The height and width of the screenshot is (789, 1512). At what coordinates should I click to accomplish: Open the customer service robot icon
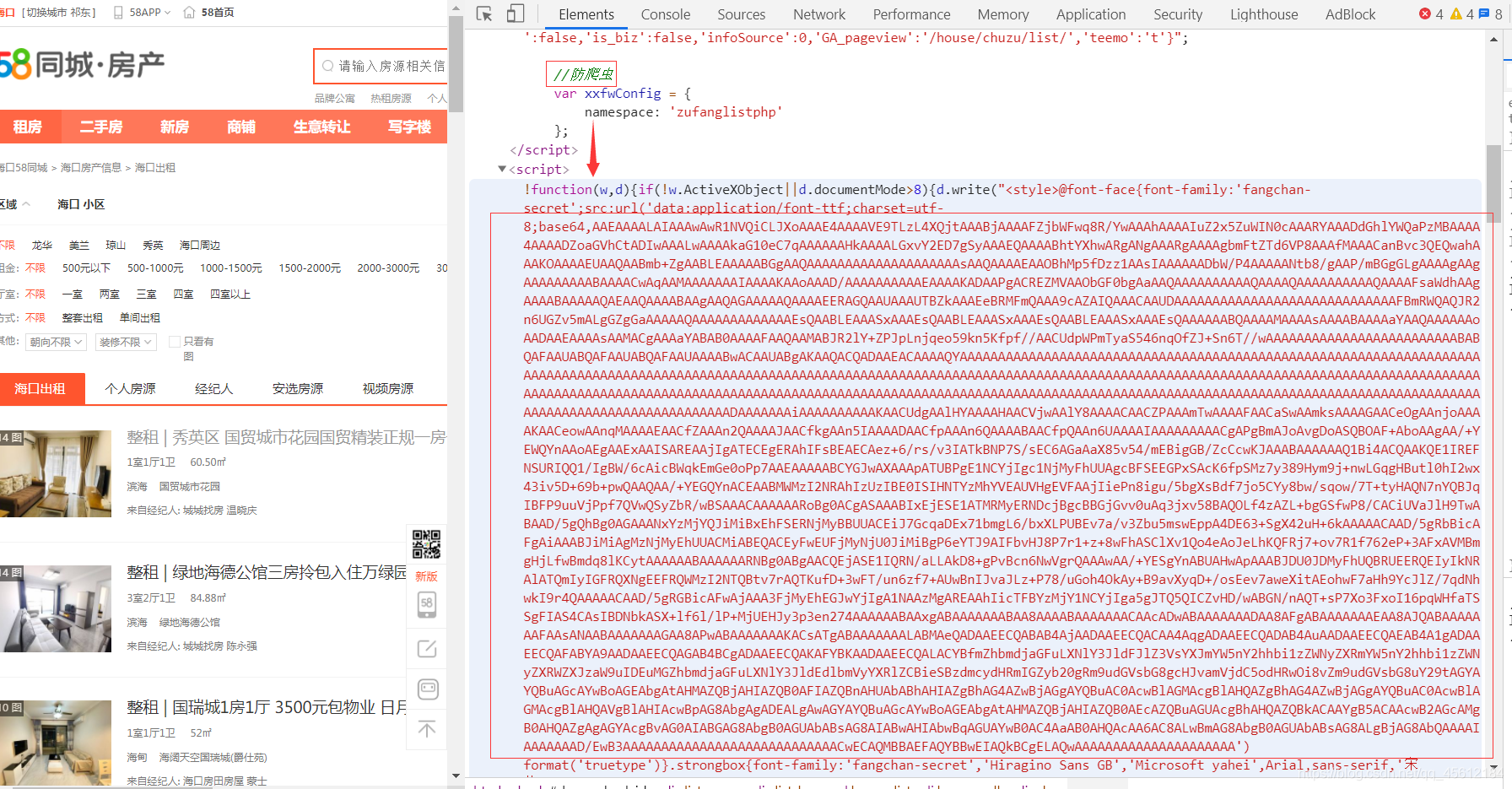(x=428, y=689)
